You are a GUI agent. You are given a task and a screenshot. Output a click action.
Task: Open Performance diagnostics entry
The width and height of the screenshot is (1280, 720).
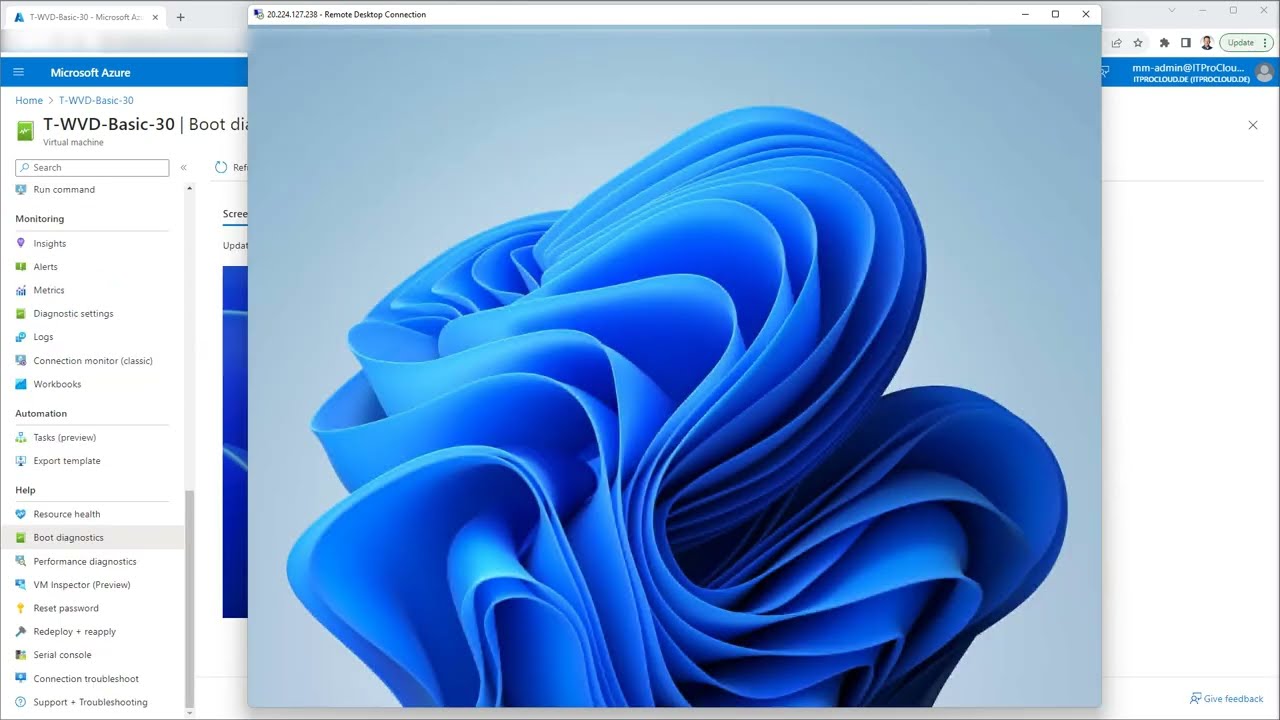point(85,561)
